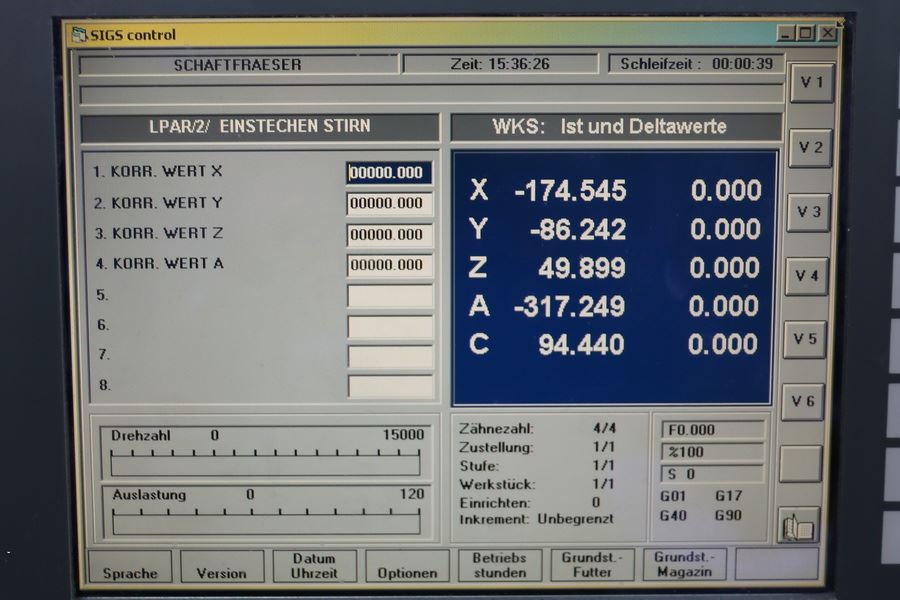Click the V 5 side button
Viewport: 900px width, 600px height.
804,339
